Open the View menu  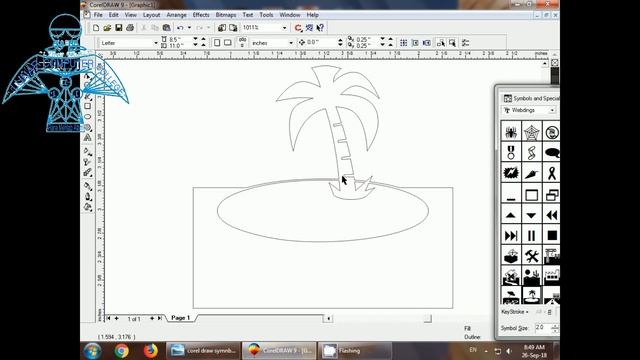tap(131, 15)
